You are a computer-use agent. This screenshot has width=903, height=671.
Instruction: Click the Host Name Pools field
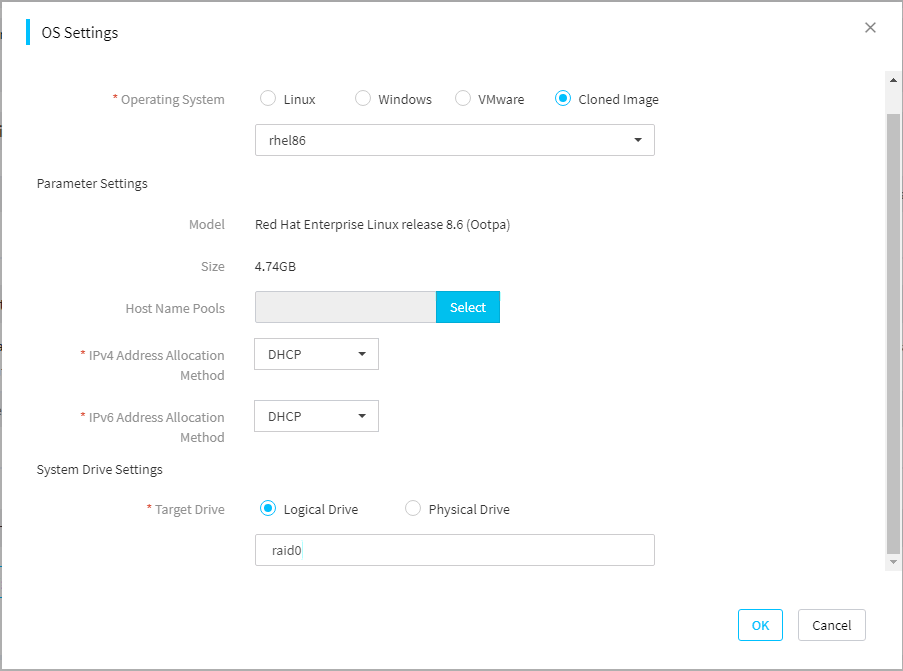(x=346, y=307)
